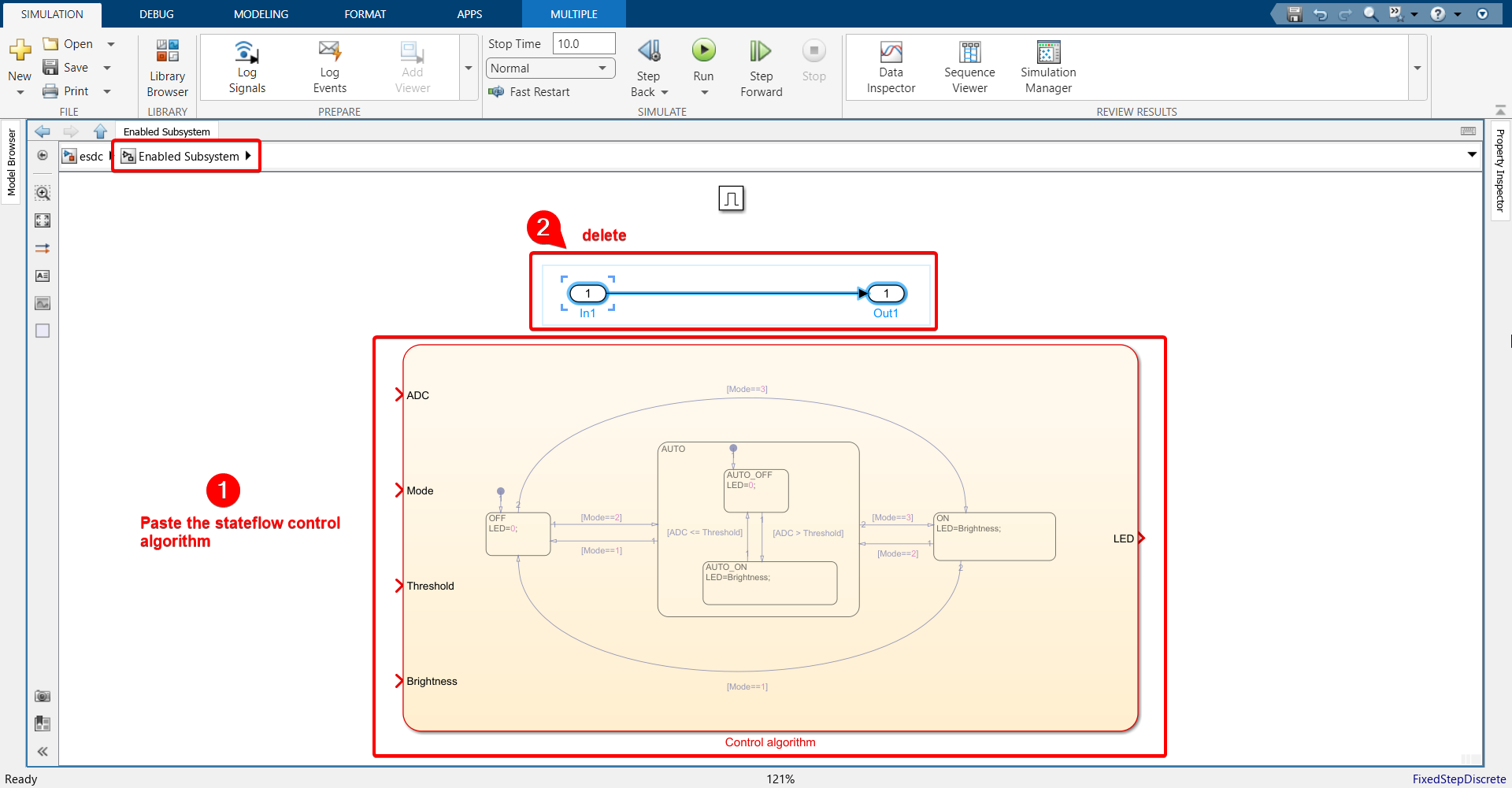1512x788 pixels.
Task: Toggle Fast Restart
Action: 528,92
